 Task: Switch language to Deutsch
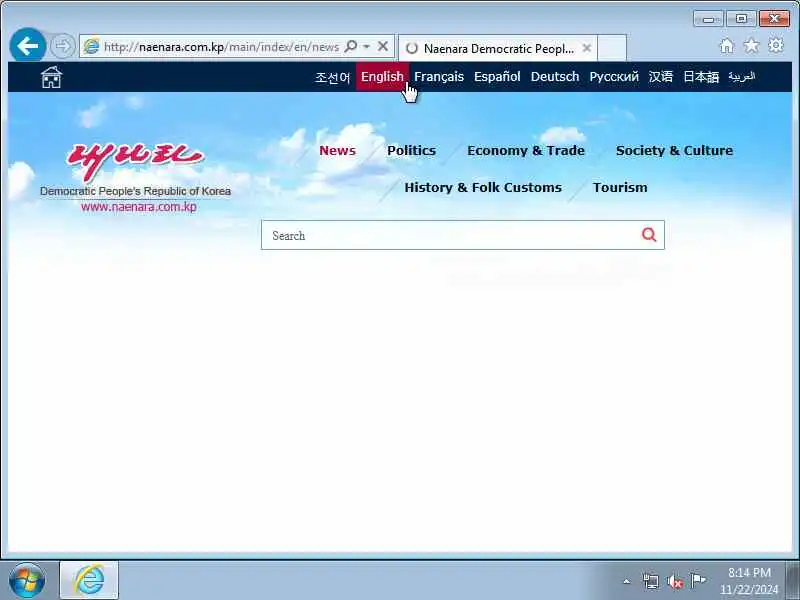(x=555, y=77)
